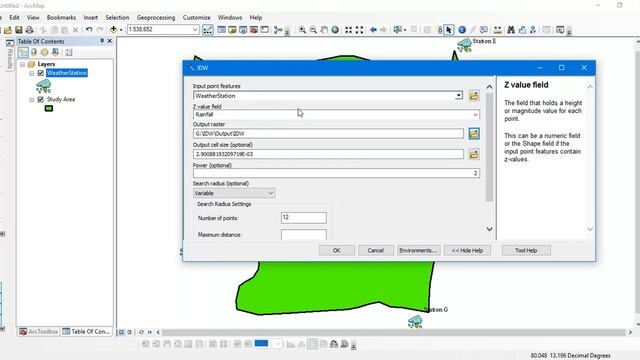The image size is (640, 360).
Task: Save the map document
Action: click(x=19, y=30)
